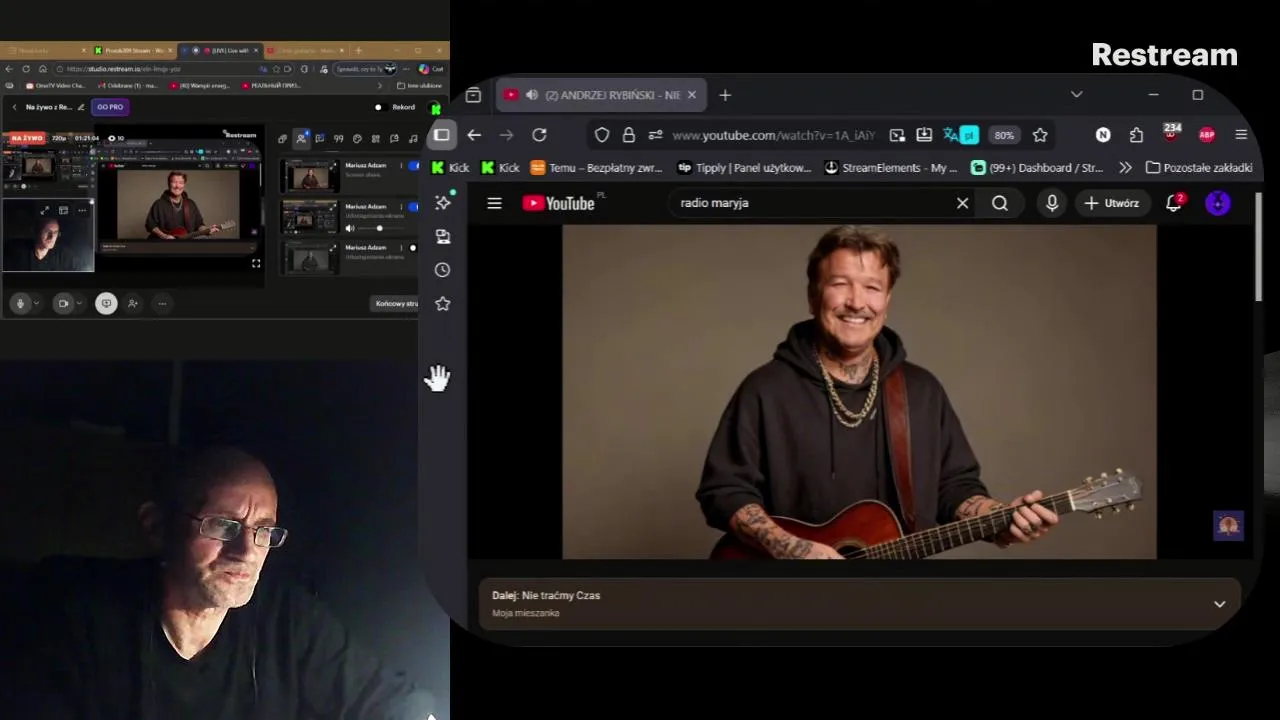Open the list all tabs chevron

click(1076, 94)
